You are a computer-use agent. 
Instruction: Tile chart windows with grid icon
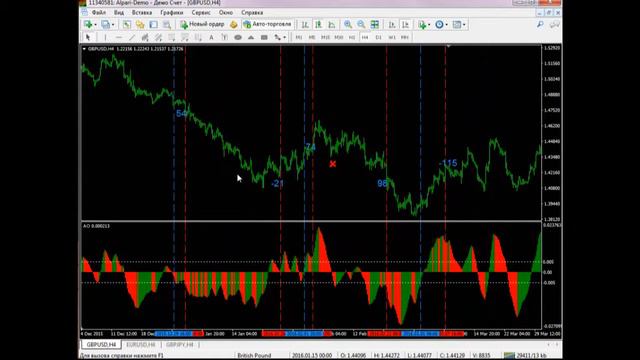375,24
